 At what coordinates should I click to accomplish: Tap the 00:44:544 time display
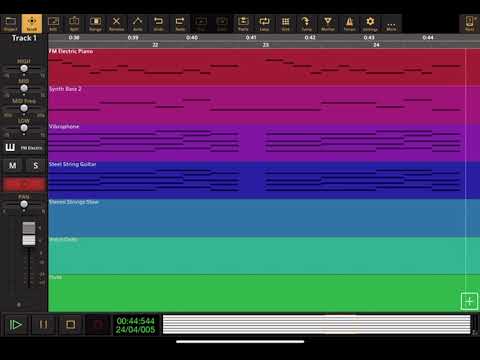point(136,321)
